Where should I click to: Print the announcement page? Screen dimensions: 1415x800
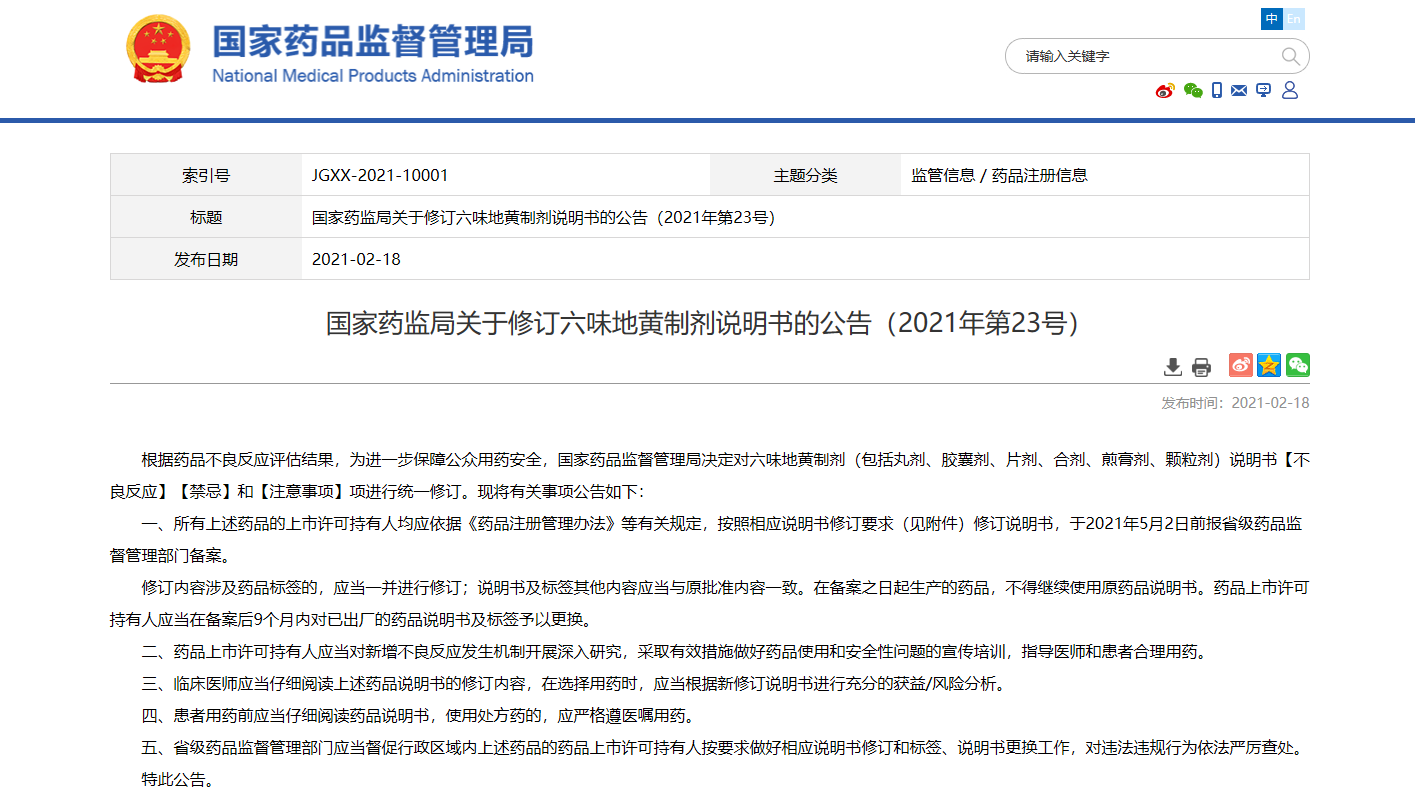pyautogui.click(x=1200, y=366)
